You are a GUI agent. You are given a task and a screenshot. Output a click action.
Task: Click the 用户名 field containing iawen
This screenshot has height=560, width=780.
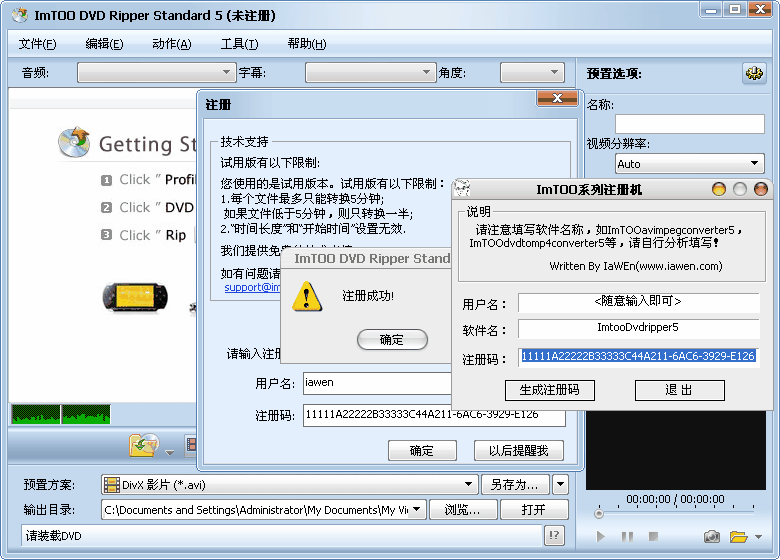pos(377,383)
